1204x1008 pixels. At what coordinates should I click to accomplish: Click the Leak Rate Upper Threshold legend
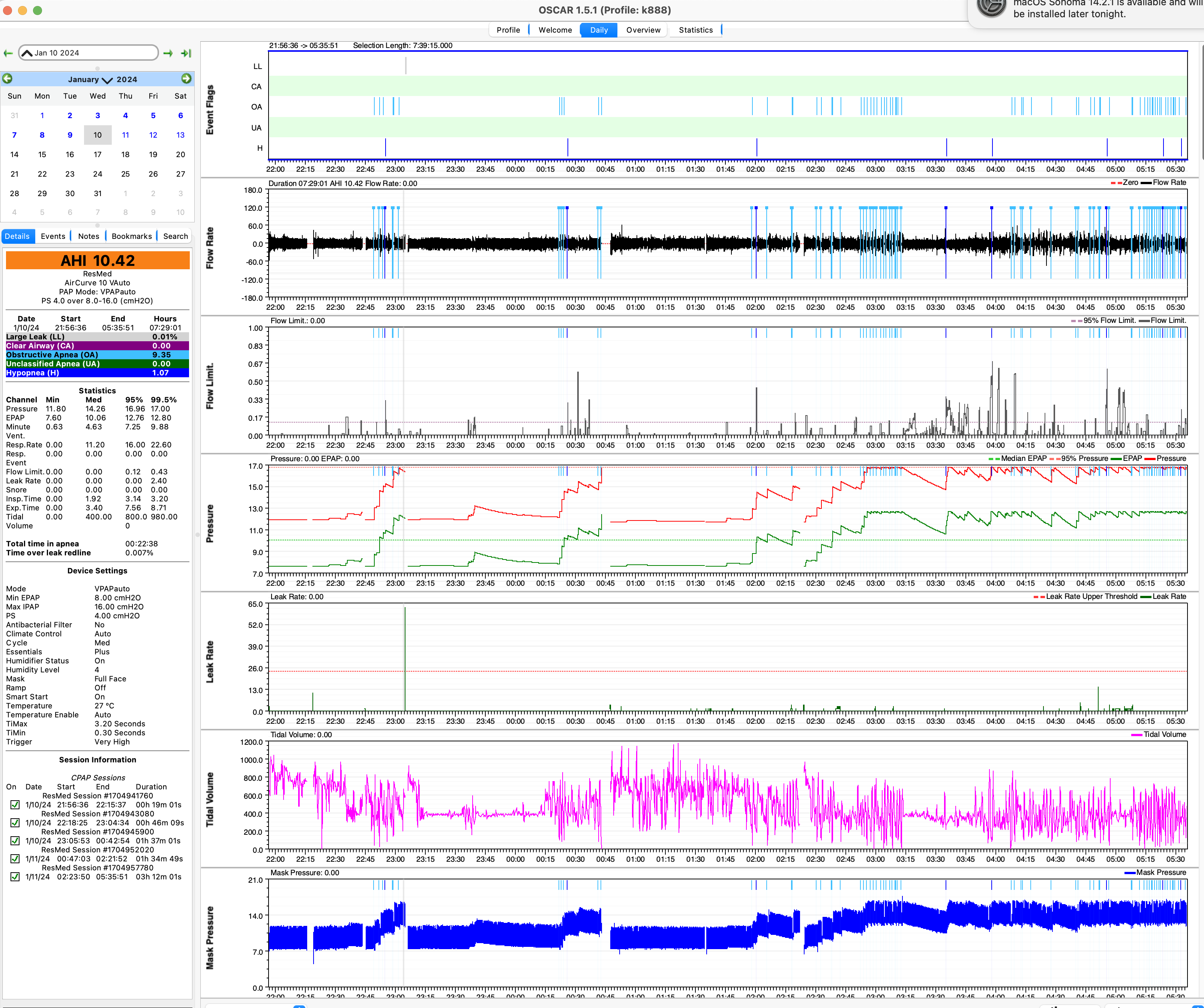coord(1085,597)
